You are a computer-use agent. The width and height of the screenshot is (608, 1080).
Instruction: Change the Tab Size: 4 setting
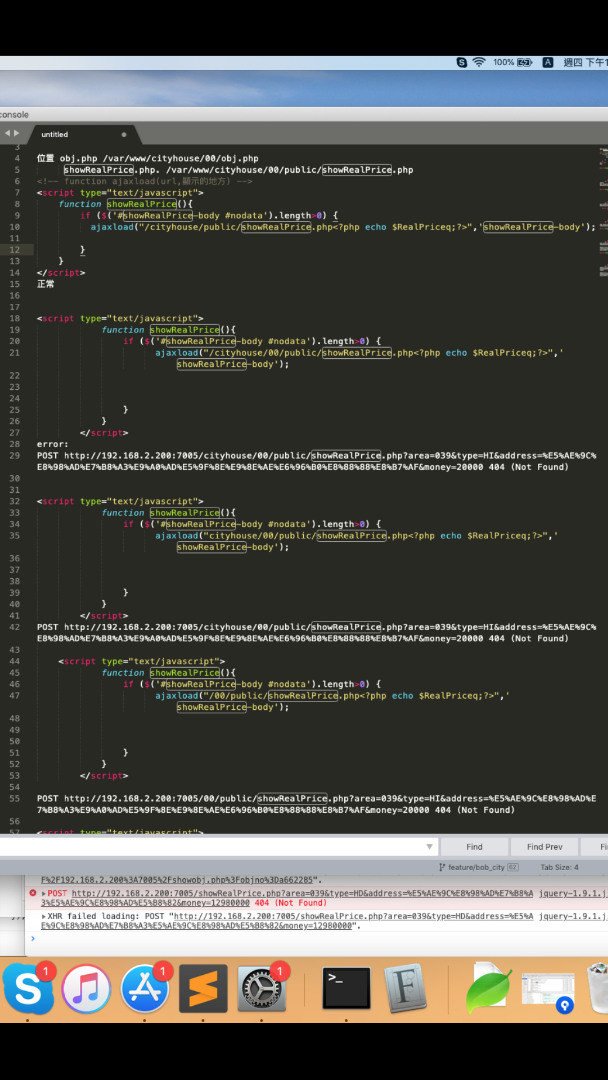pyautogui.click(x=560, y=867)
